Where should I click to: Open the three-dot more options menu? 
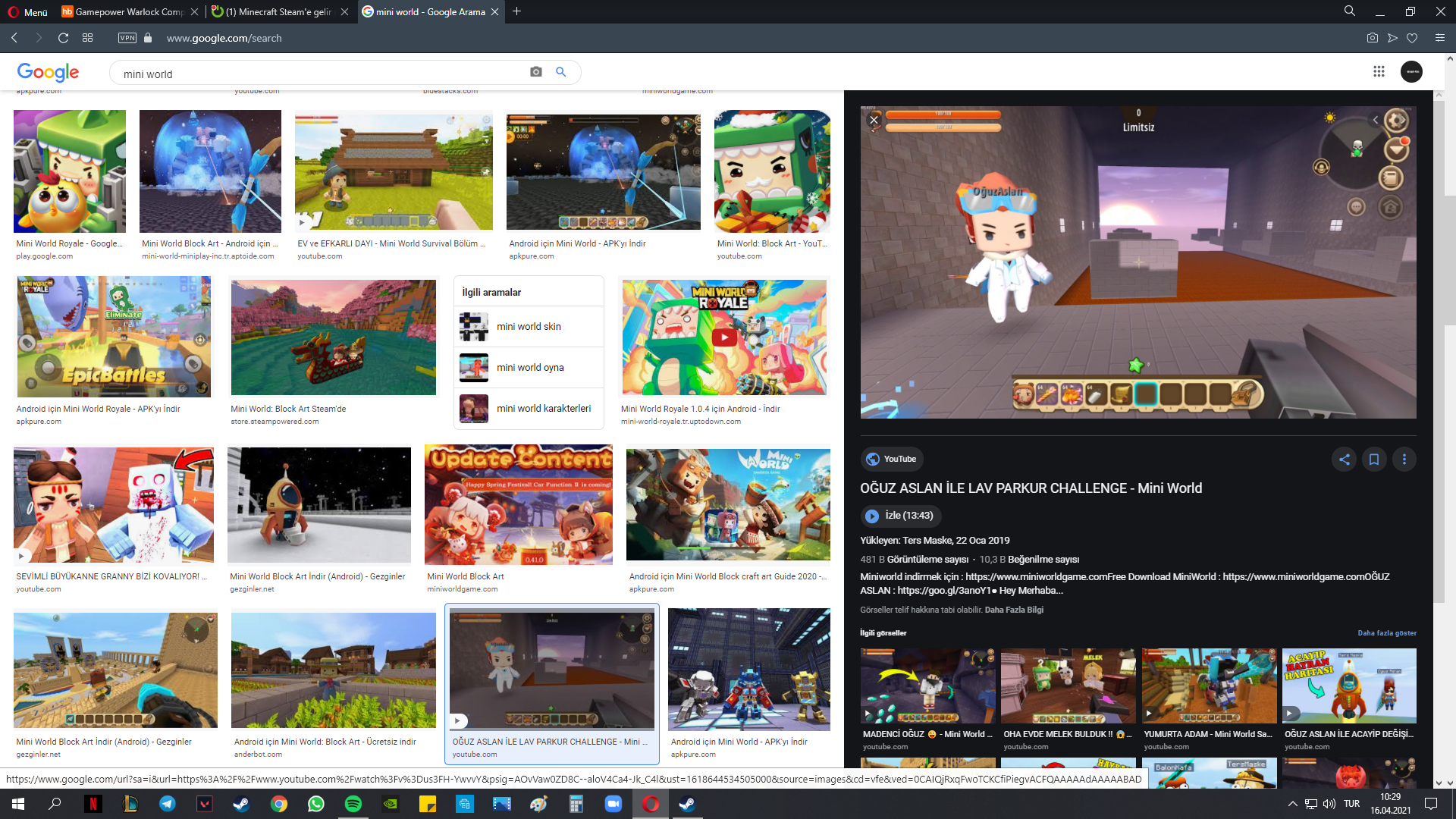point(1404,459)
